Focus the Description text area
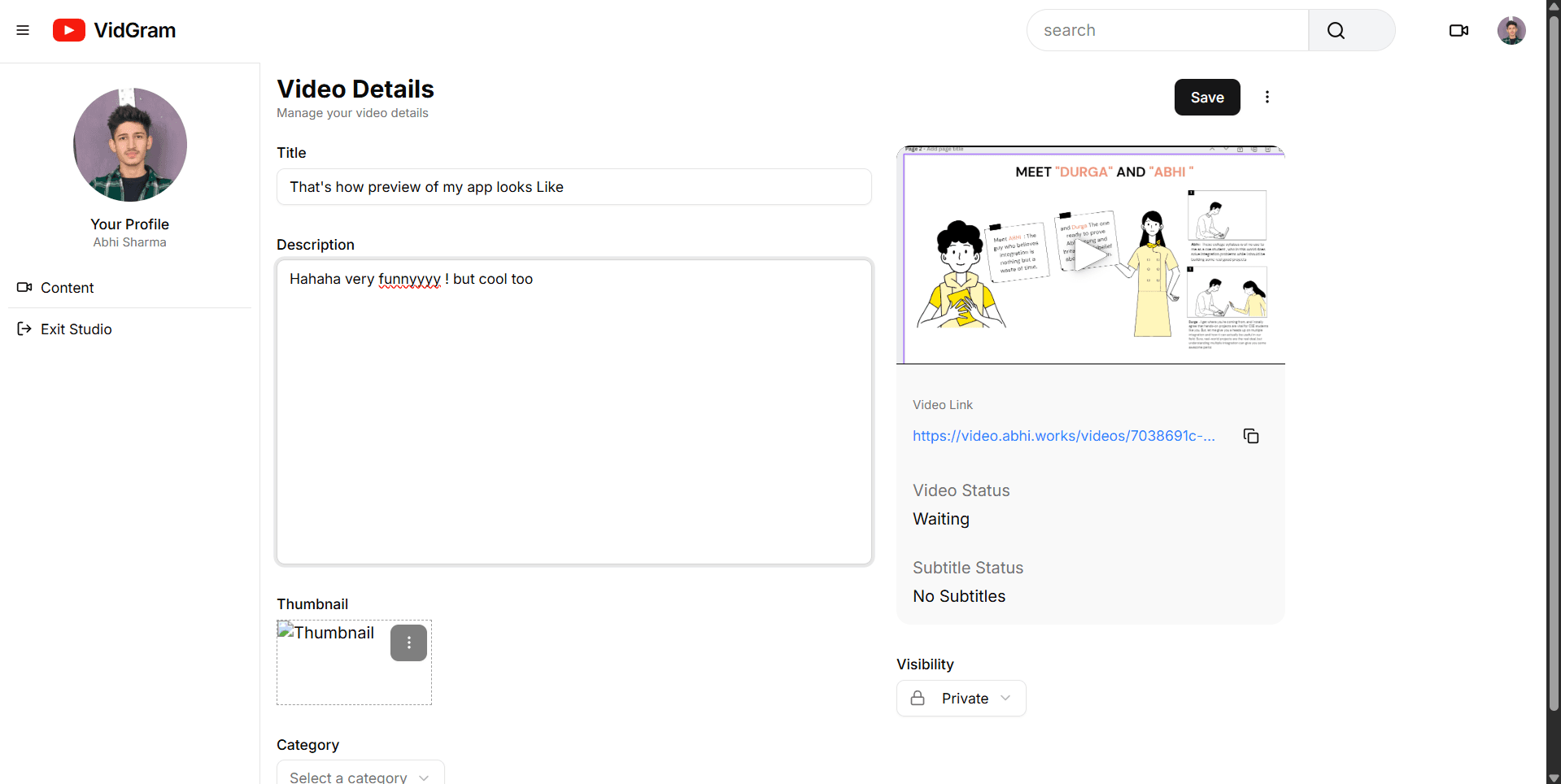Viewport: 1561px width, 784px height. tap(573, 412)
